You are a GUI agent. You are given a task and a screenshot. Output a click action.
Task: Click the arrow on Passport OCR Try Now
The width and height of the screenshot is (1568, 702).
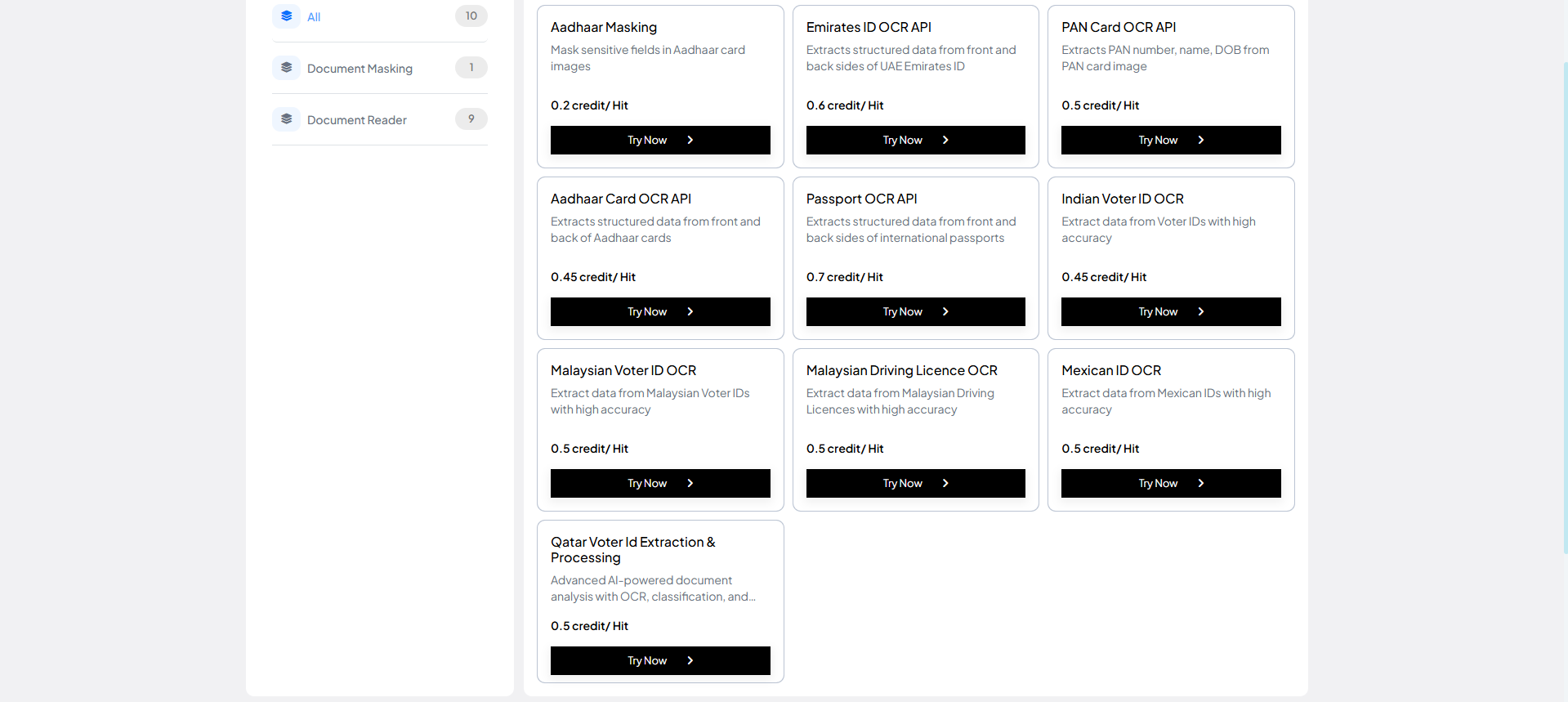coord(945,311)
